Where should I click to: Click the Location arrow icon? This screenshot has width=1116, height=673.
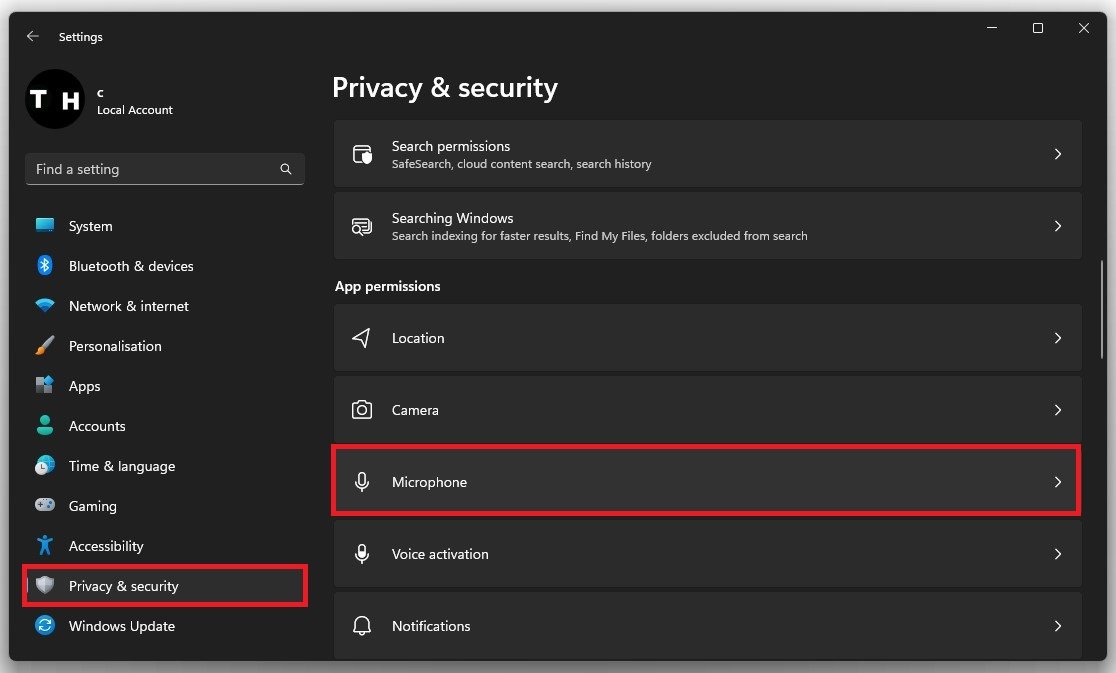pyautogui.click(x=362, y=338)
